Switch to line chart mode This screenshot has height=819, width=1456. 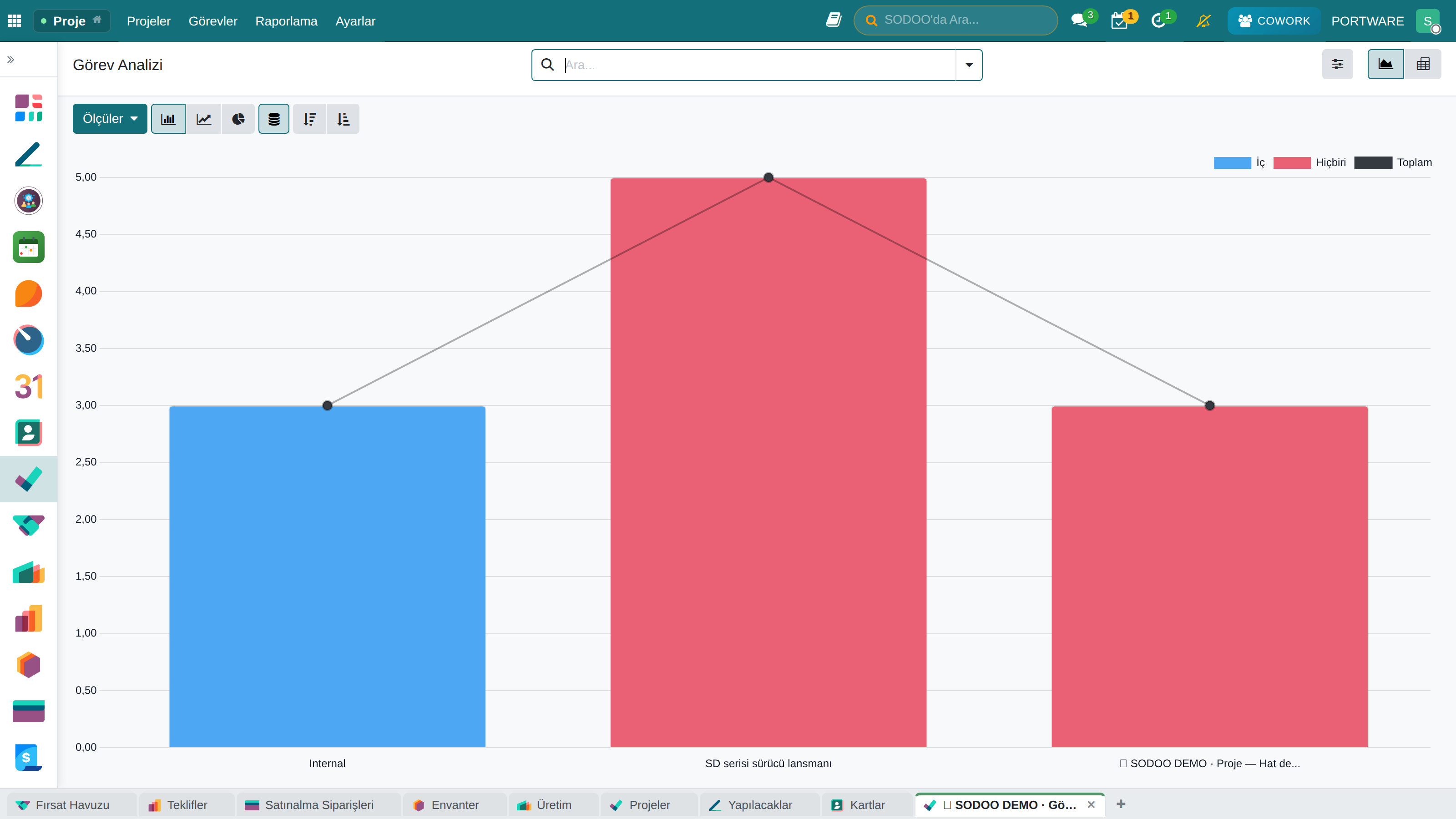[x=204, y=119]
